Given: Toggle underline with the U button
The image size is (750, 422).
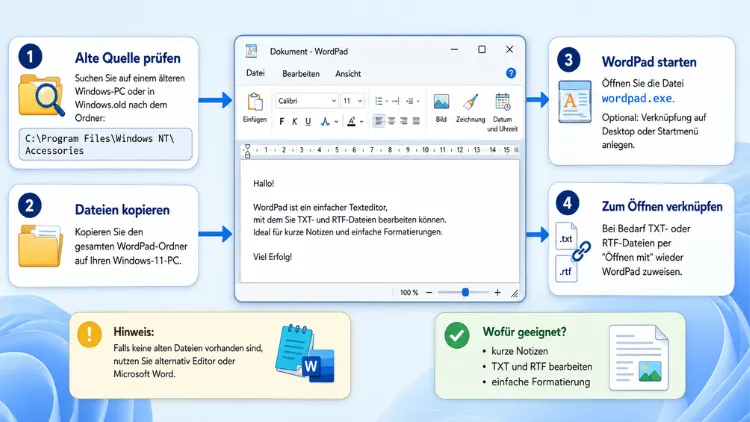Looking at the screenshot, I should (x=308, y=122).
